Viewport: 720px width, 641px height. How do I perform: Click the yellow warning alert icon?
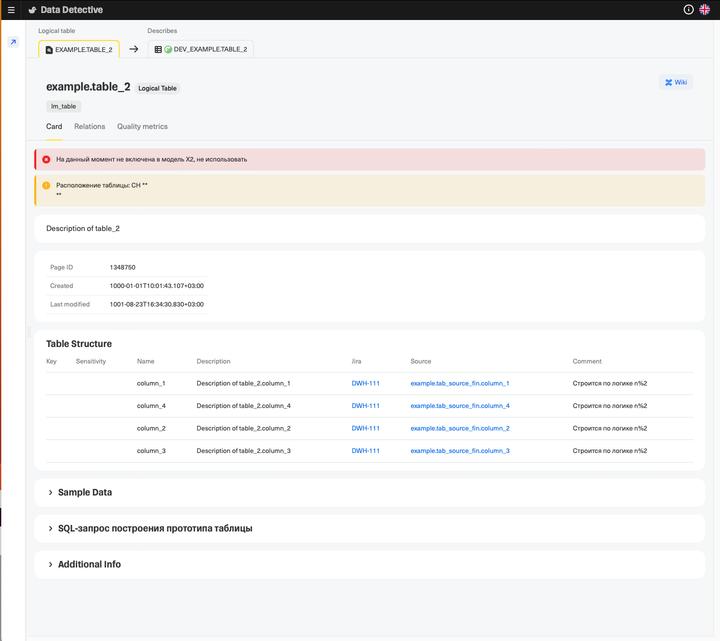tap(46, 186)
